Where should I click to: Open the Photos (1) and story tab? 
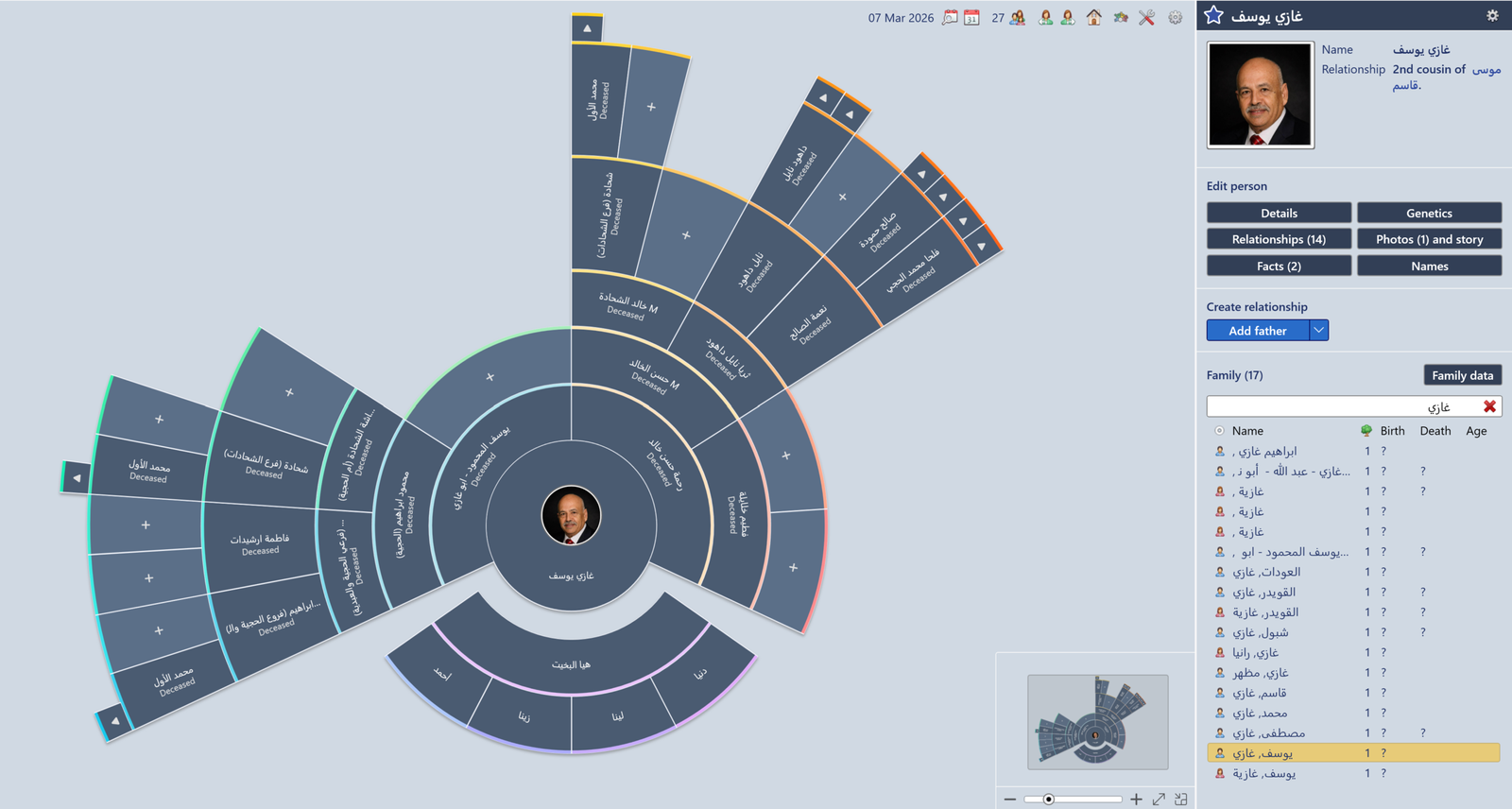click(1429, 240)
